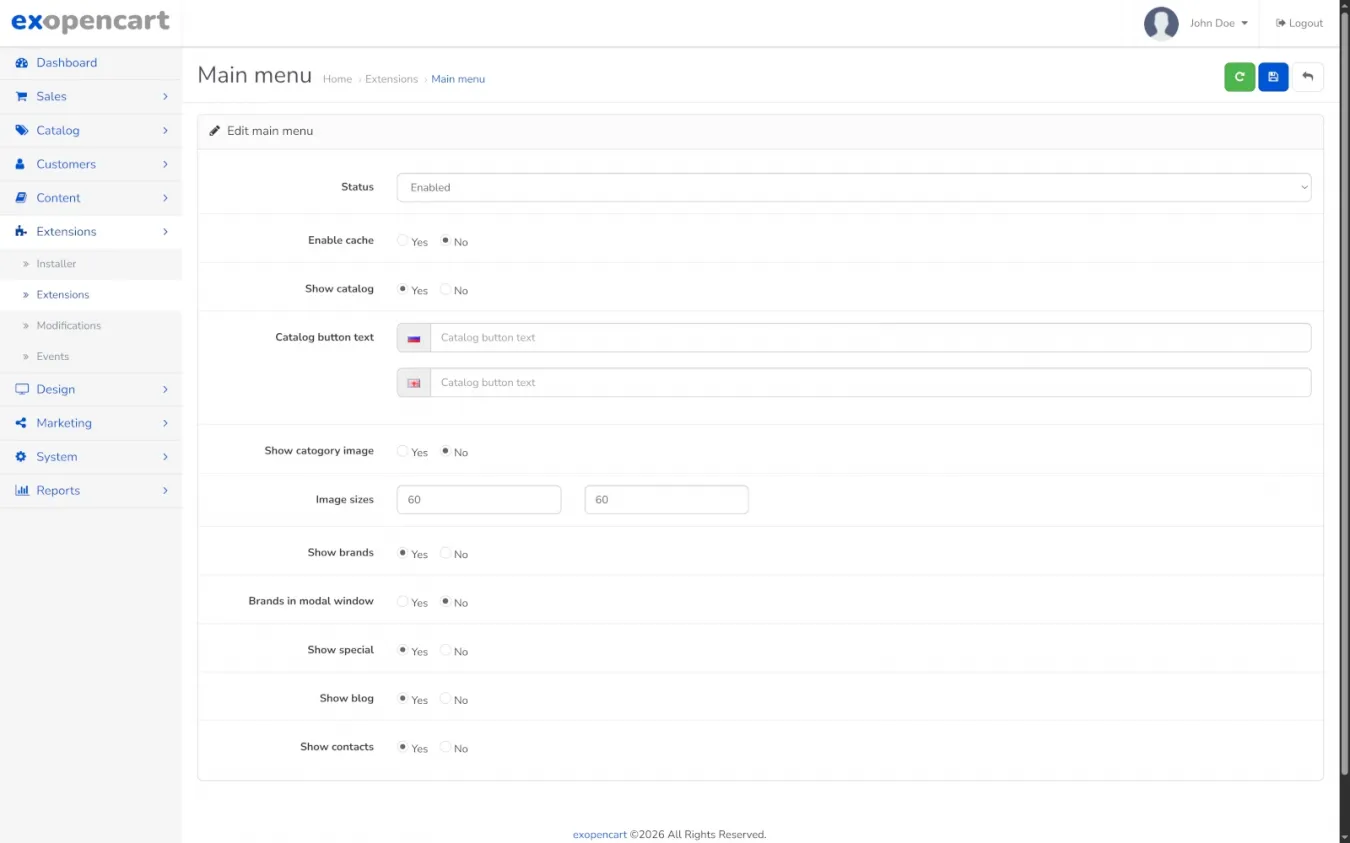
Task: Click the Logout link
Action: tap(1299, 23)
